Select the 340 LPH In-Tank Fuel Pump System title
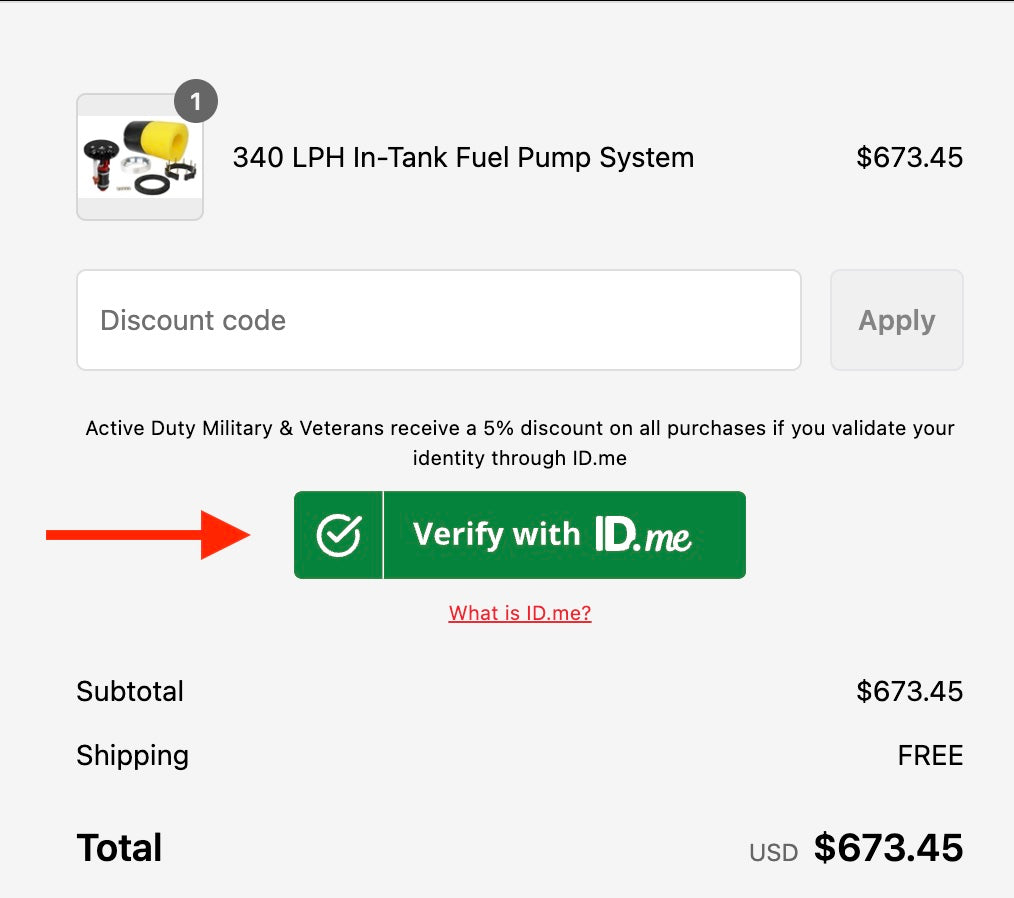The height and width of the screenshot is (898, 1014). (463, 158)
